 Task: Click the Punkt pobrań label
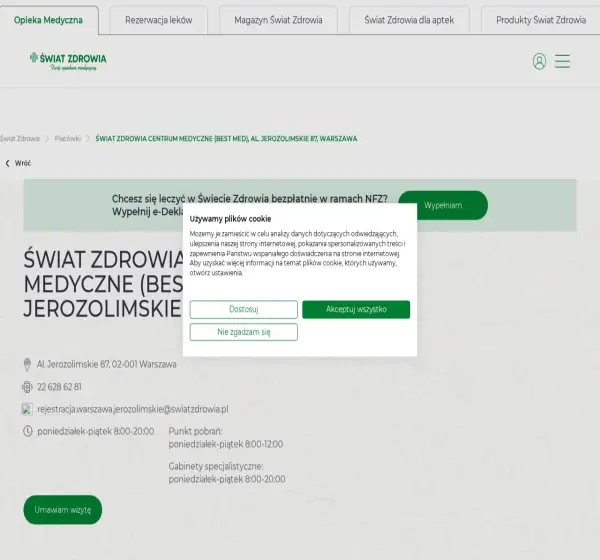coord(195,431)
